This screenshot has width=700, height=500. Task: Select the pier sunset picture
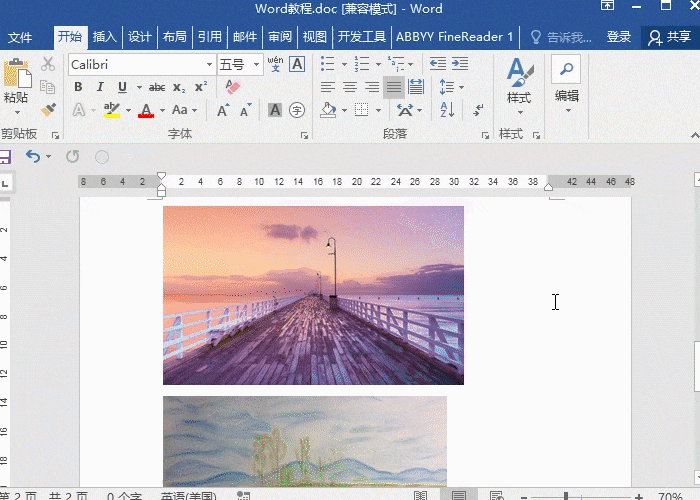pyautogui.click(x=313, y=295)
